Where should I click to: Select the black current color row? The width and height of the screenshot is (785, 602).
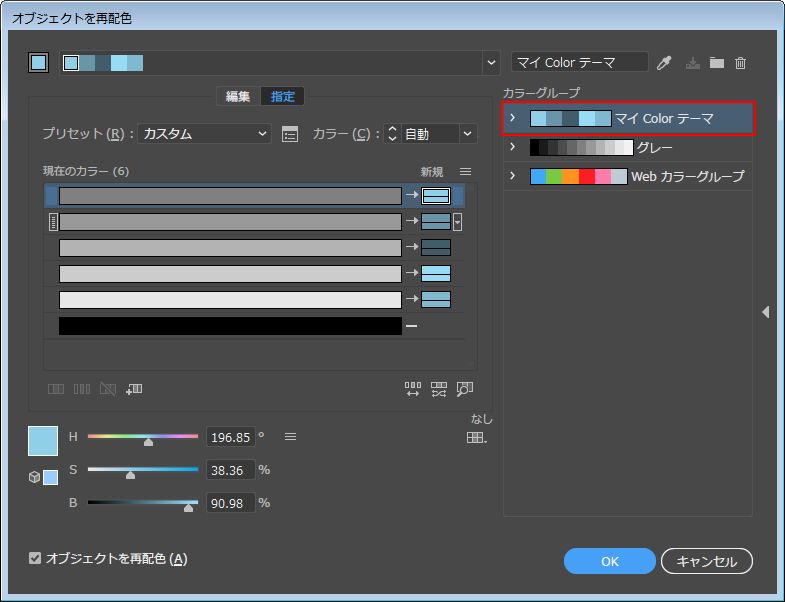pyautogui.click(x=230, y=326)
